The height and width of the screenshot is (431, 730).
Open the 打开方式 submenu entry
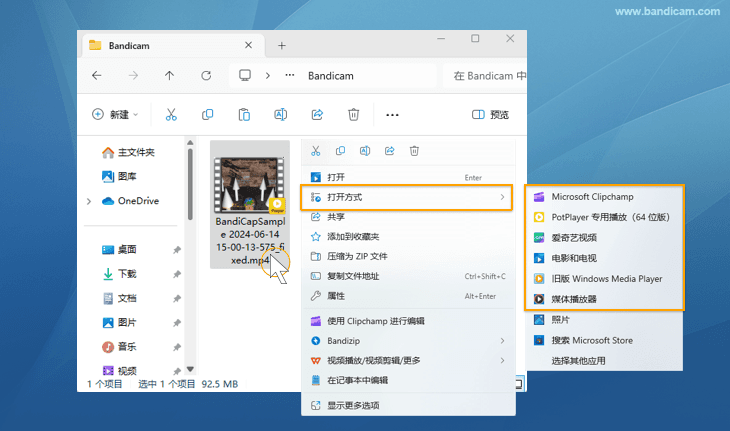pyautogui.click(x=406, y=197)
